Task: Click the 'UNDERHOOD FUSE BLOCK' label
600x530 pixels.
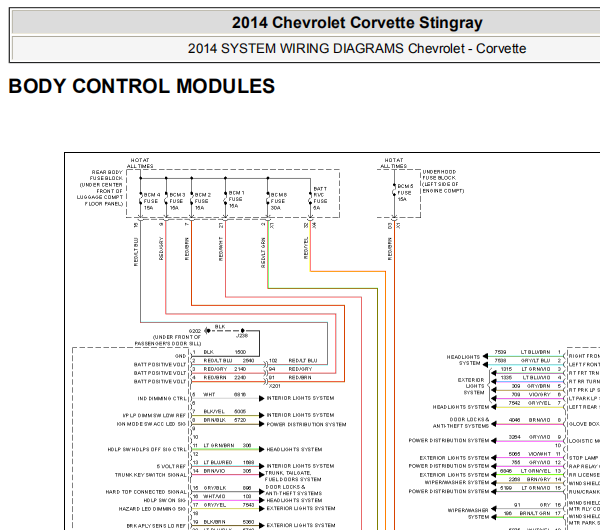Action: pos(443,181)
